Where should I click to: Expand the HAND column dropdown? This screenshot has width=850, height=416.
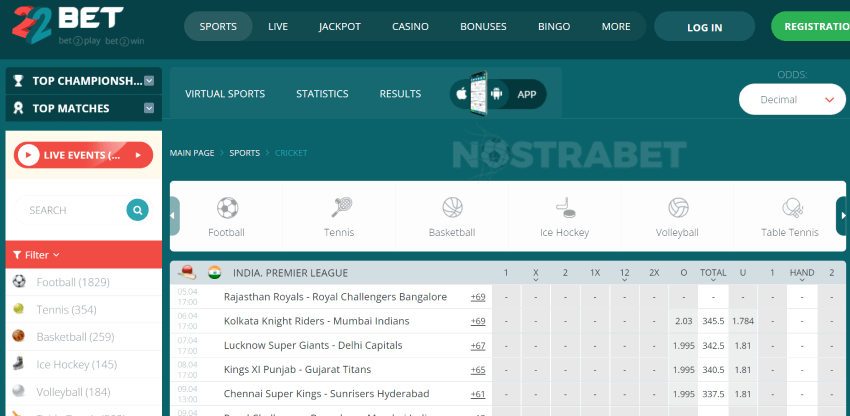click(802, 280)
